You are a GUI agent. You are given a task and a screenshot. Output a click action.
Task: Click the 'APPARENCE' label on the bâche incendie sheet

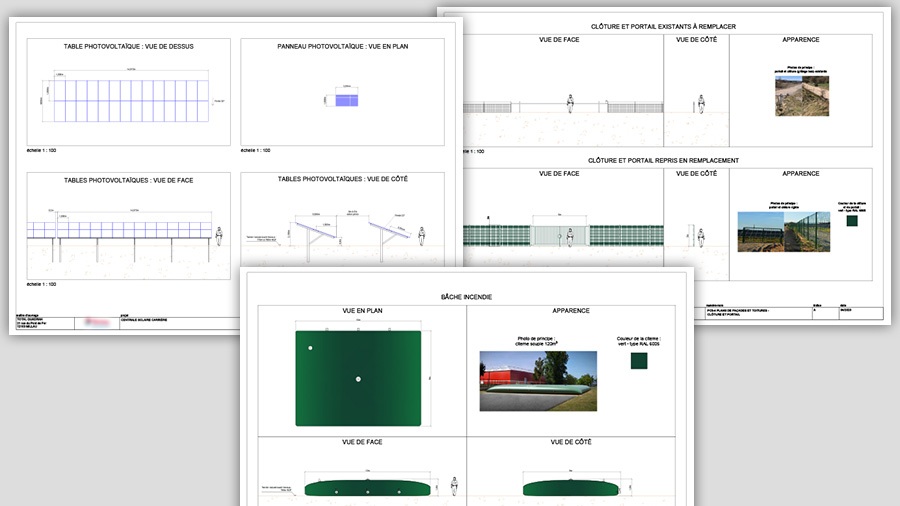[x=571, y=310]
